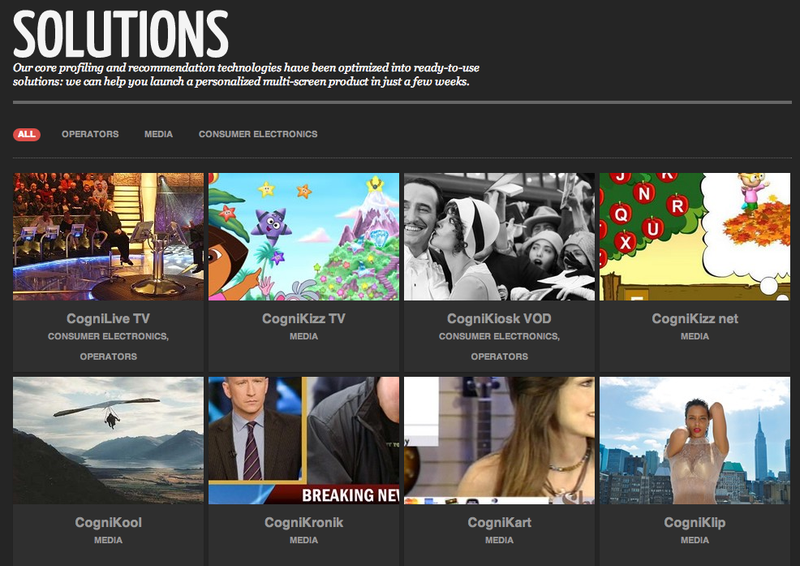
Task: Switch to the MEDIA filter
Action: [158, 134]
